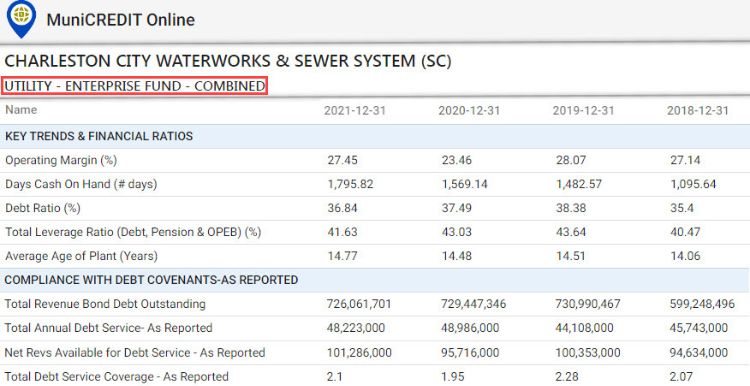Select Total Leverage value 43.03
The width and height of the screenshot is (750, 386).
point(457,232)
